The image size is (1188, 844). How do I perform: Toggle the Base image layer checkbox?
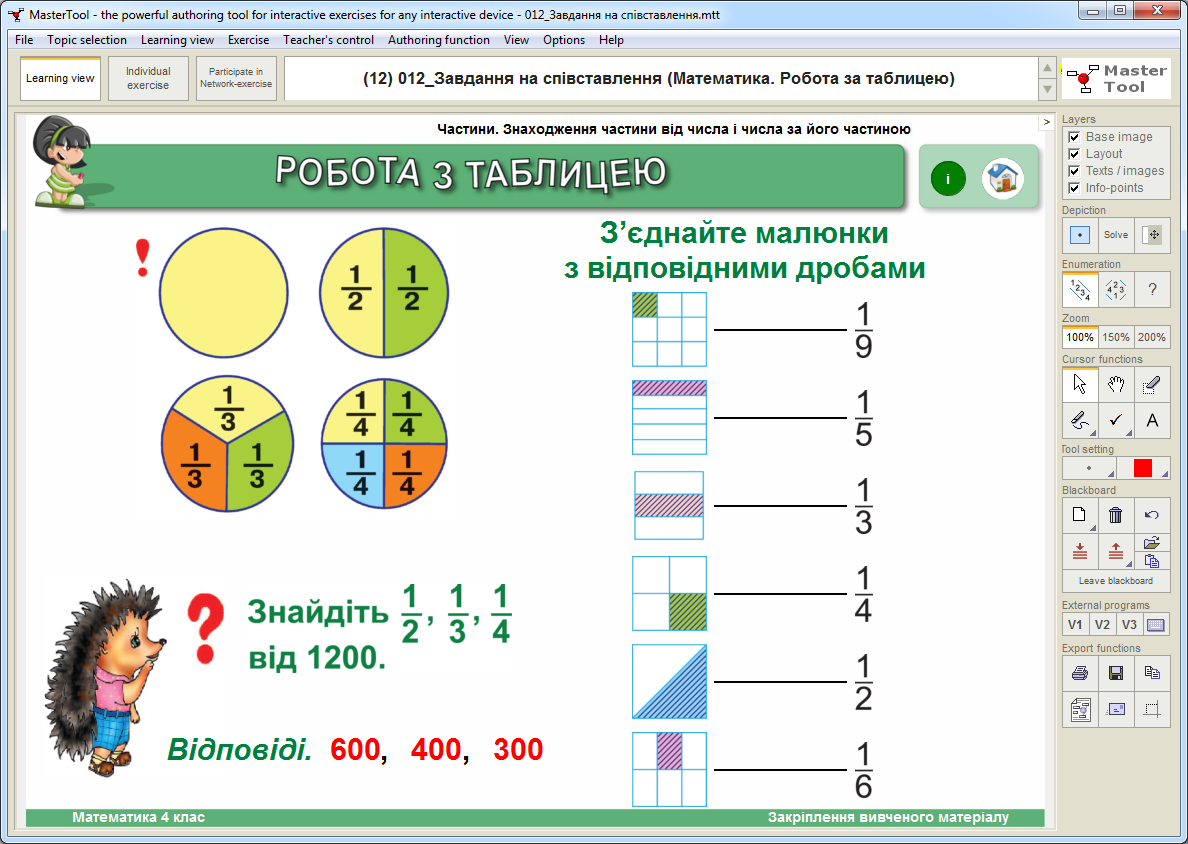tap(1074, 137)
